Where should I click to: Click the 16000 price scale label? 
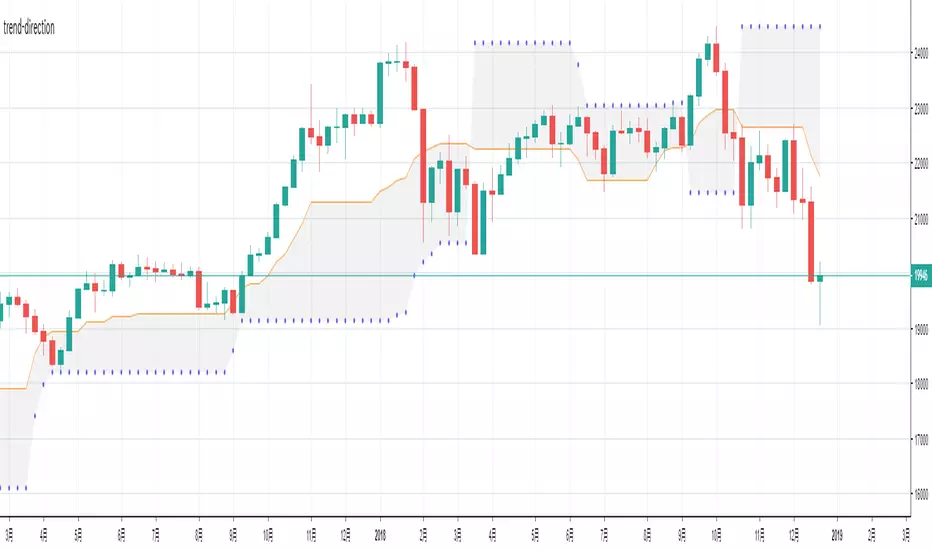click(x=920, y=494)
